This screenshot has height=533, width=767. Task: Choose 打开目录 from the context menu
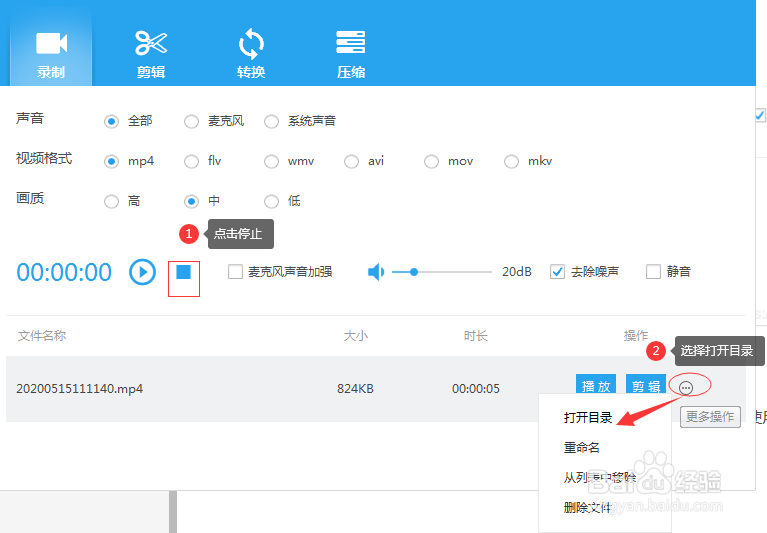pyautogui.click(x=588, y=418)
